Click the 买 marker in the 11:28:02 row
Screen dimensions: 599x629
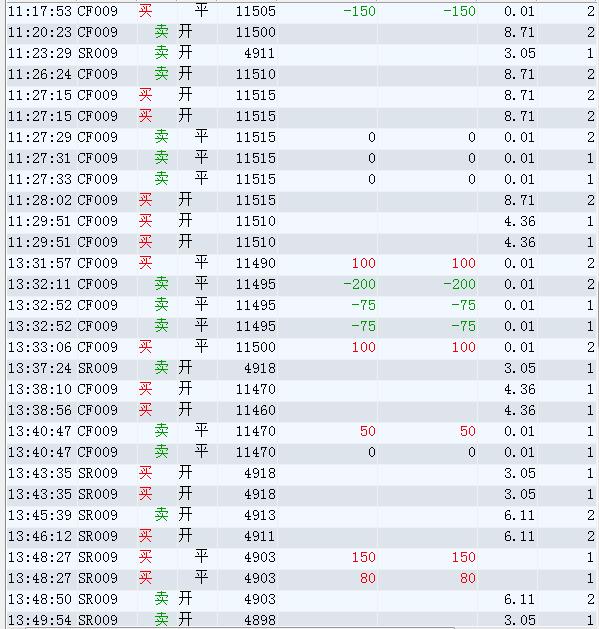[x=145, y=200]
